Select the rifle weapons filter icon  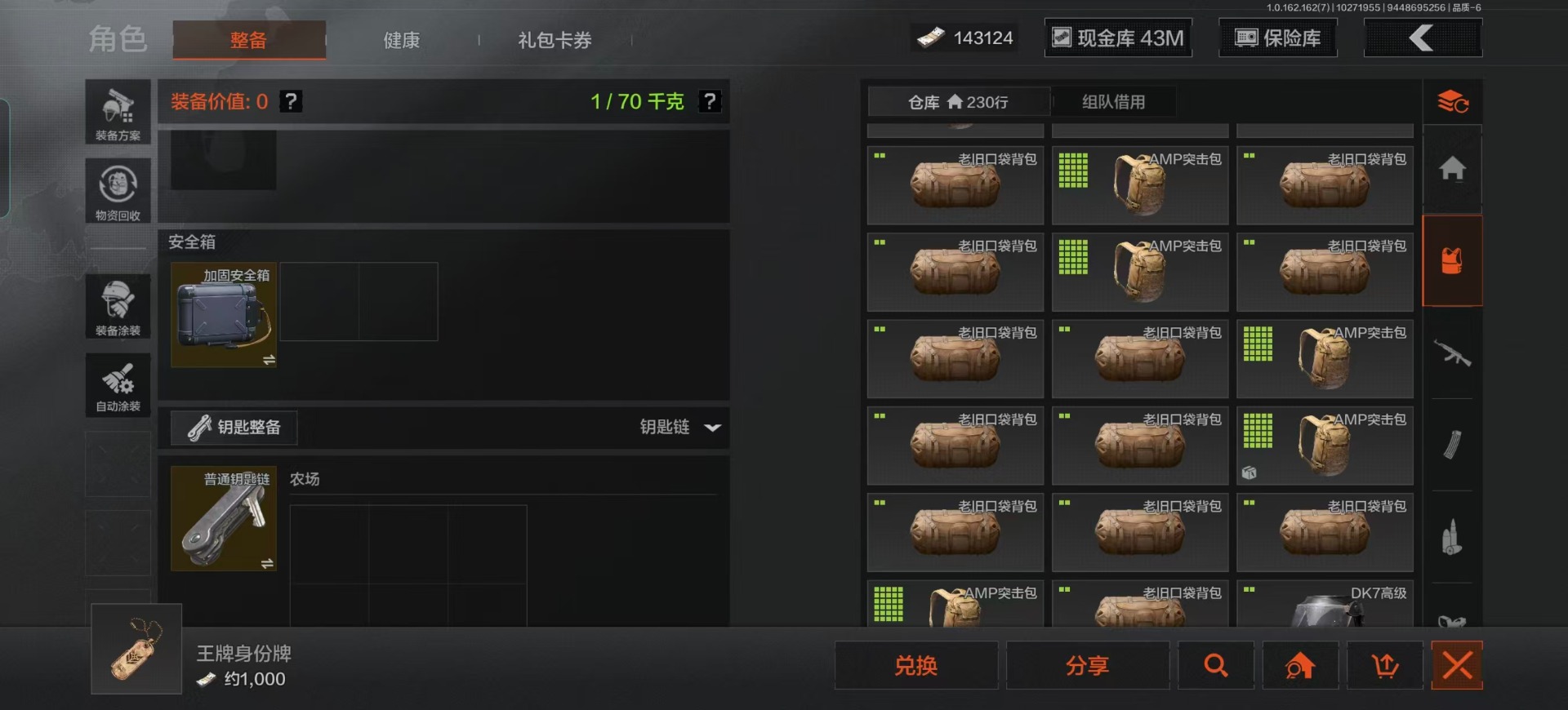pos(1452,353)
